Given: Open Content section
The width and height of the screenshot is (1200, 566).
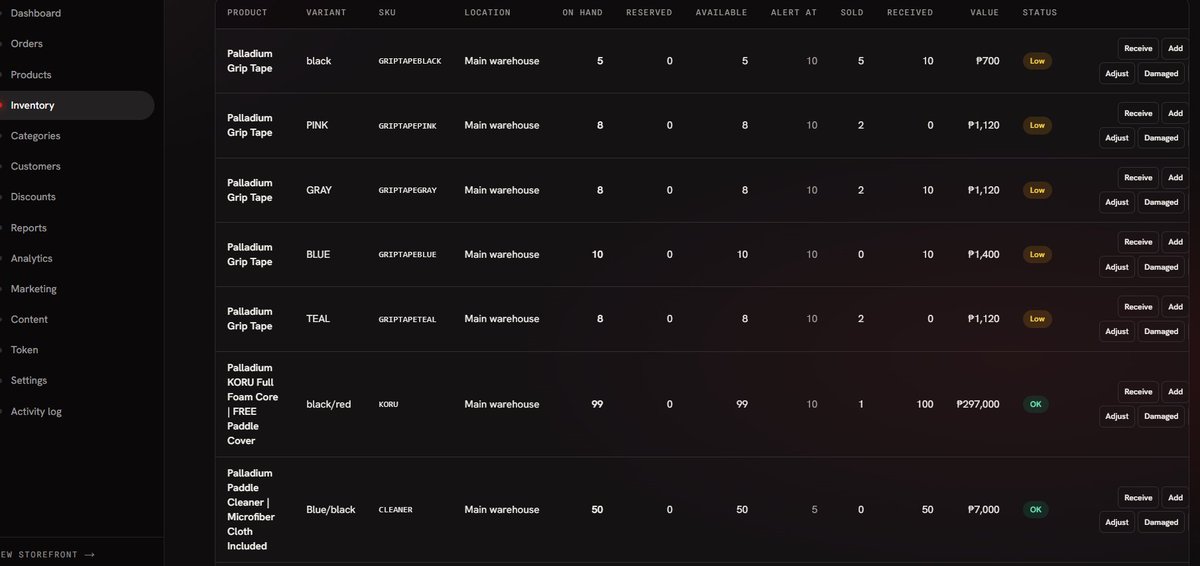Looking at the screenshot, I should (x=29, y=319).
